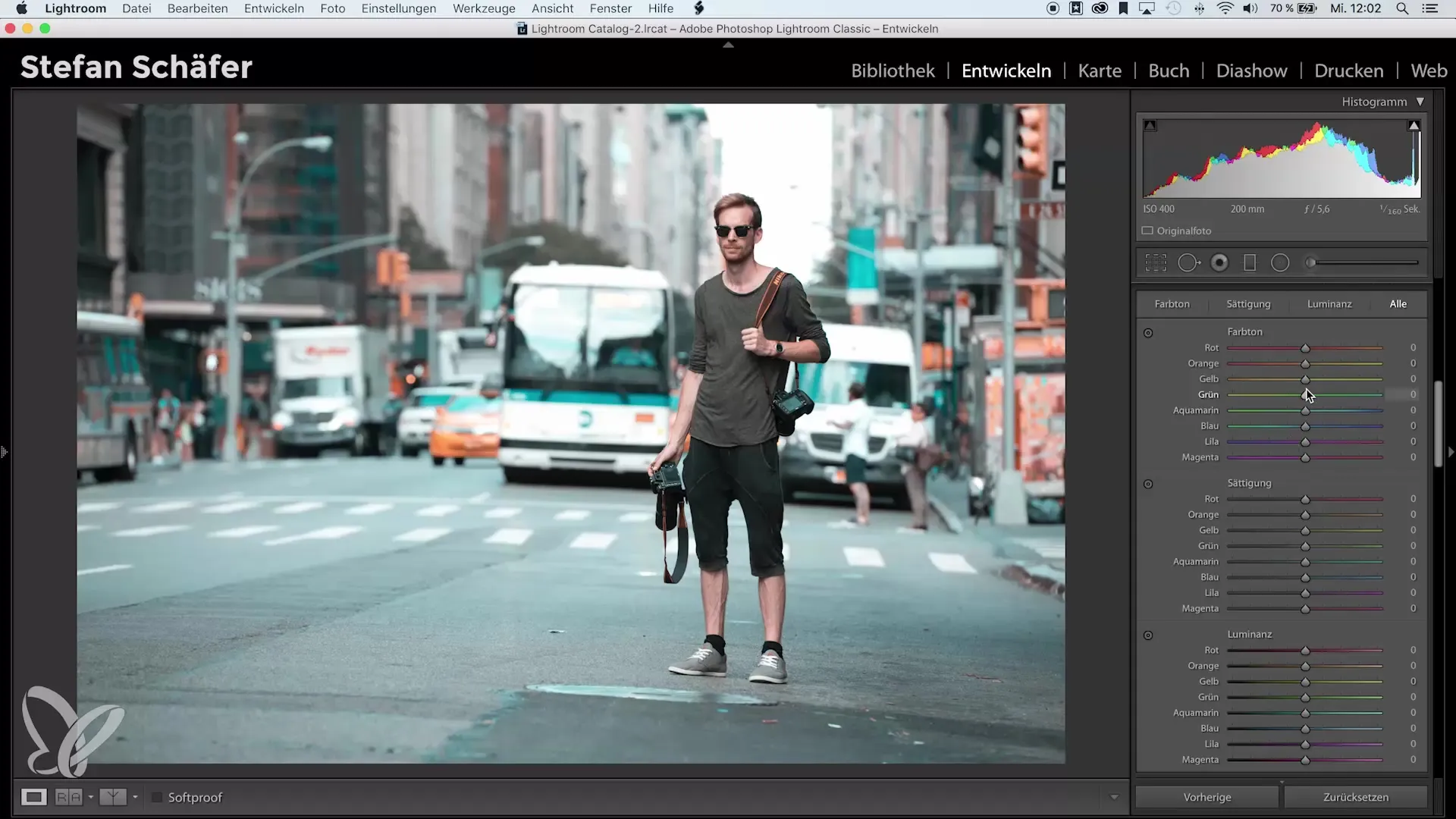Adjust the Luminanz Blau slider
This screenshot has width=1456, height=819.
[x=1305, y=729]
